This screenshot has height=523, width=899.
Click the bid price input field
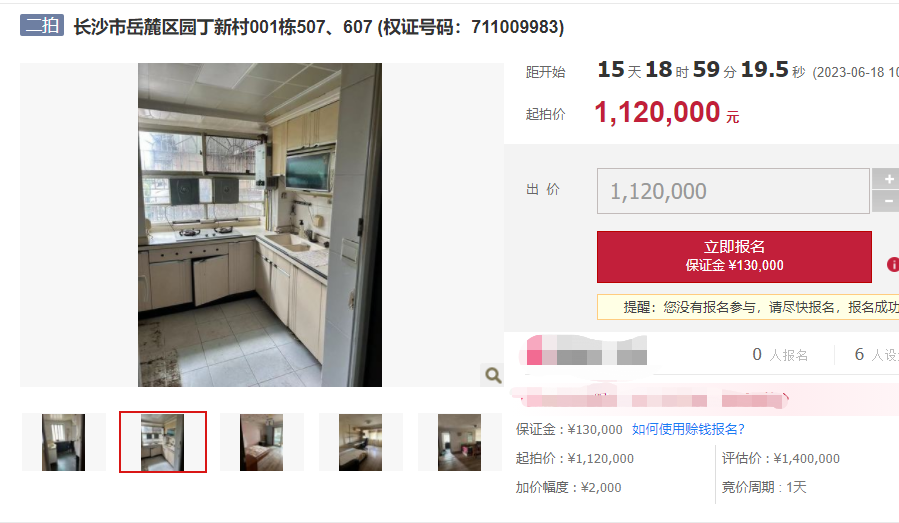point(733,191)
